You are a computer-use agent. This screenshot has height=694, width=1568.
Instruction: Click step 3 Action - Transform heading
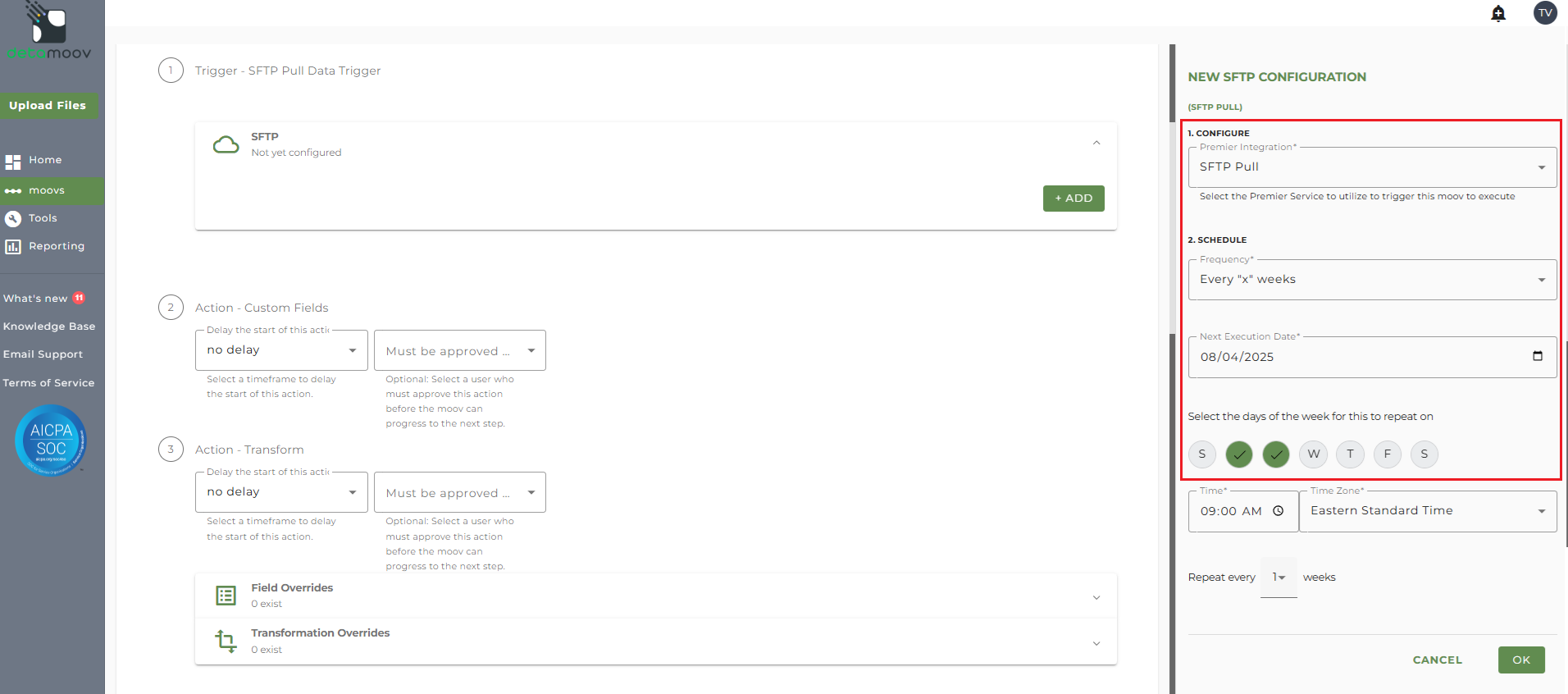point(249,450)
